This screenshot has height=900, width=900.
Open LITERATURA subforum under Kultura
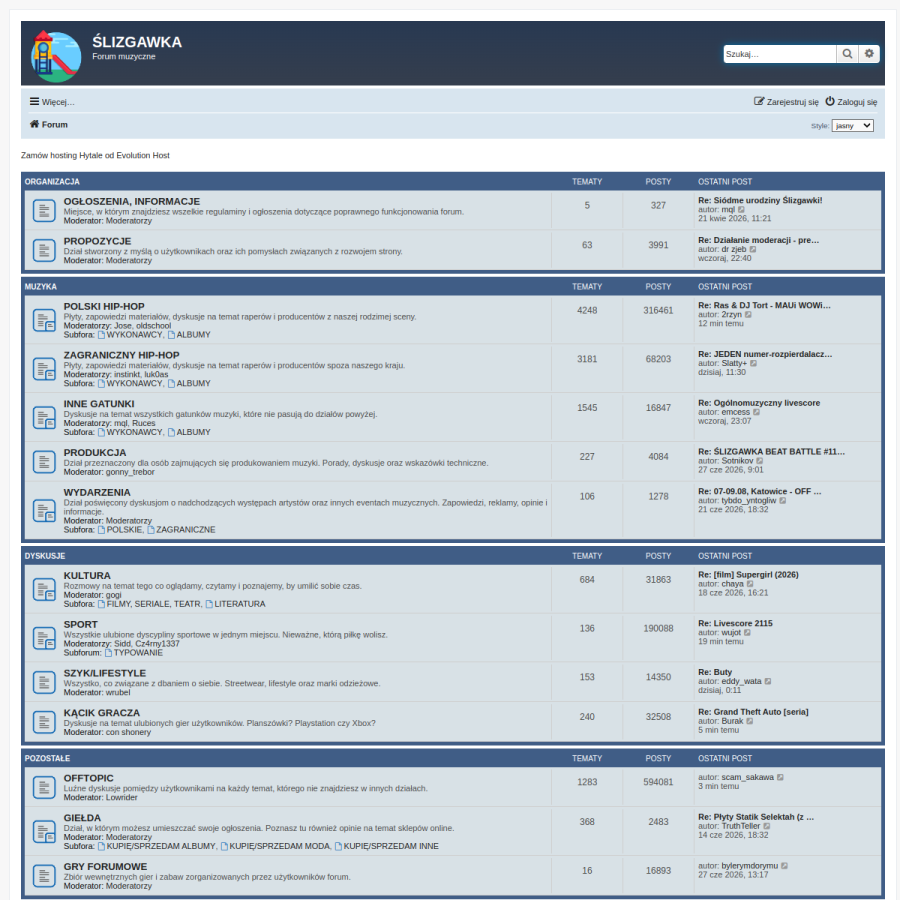[240, 604]
